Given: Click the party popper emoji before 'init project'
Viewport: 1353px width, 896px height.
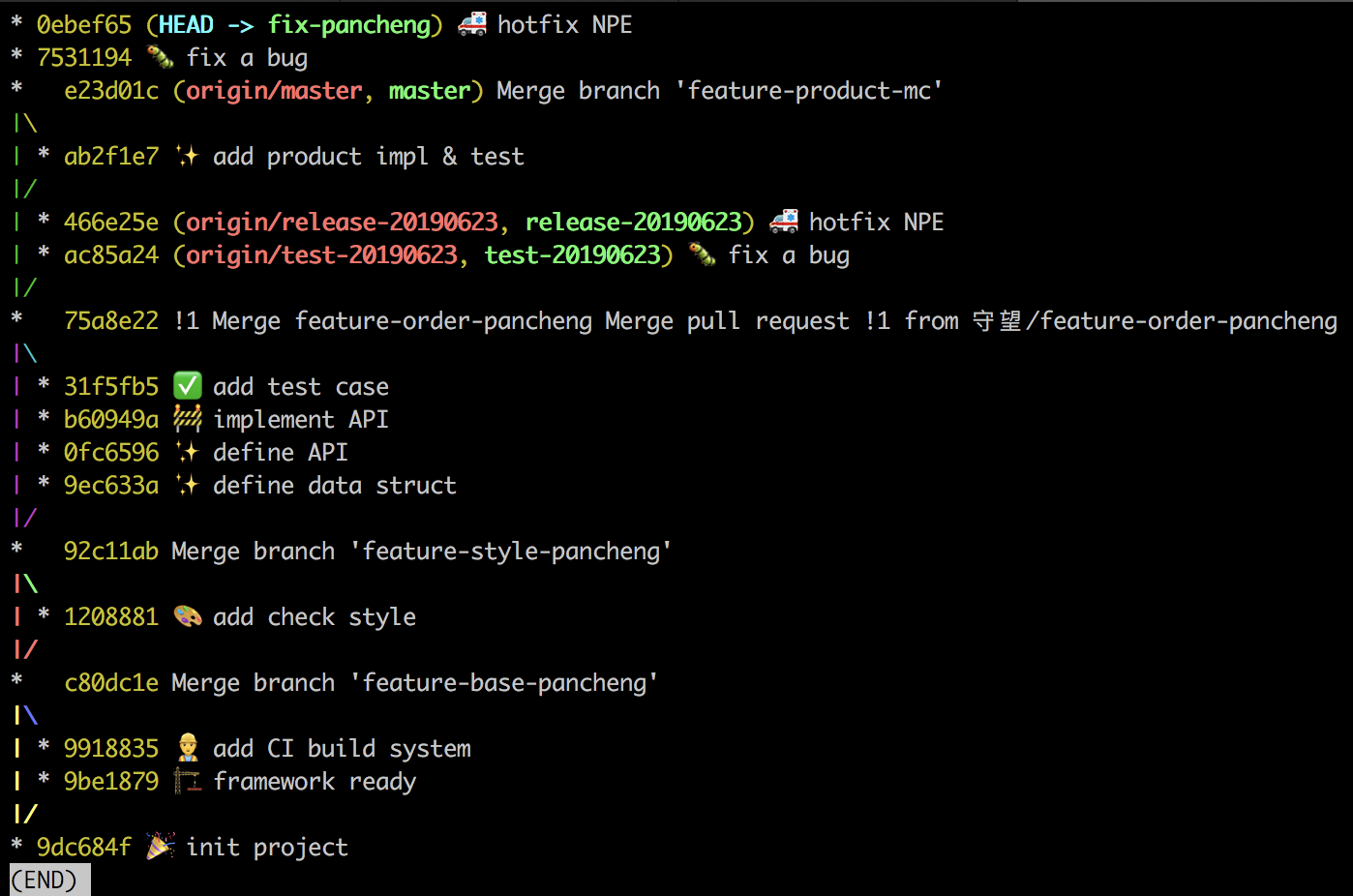Looking at the screenshot, I should (160, 847).
